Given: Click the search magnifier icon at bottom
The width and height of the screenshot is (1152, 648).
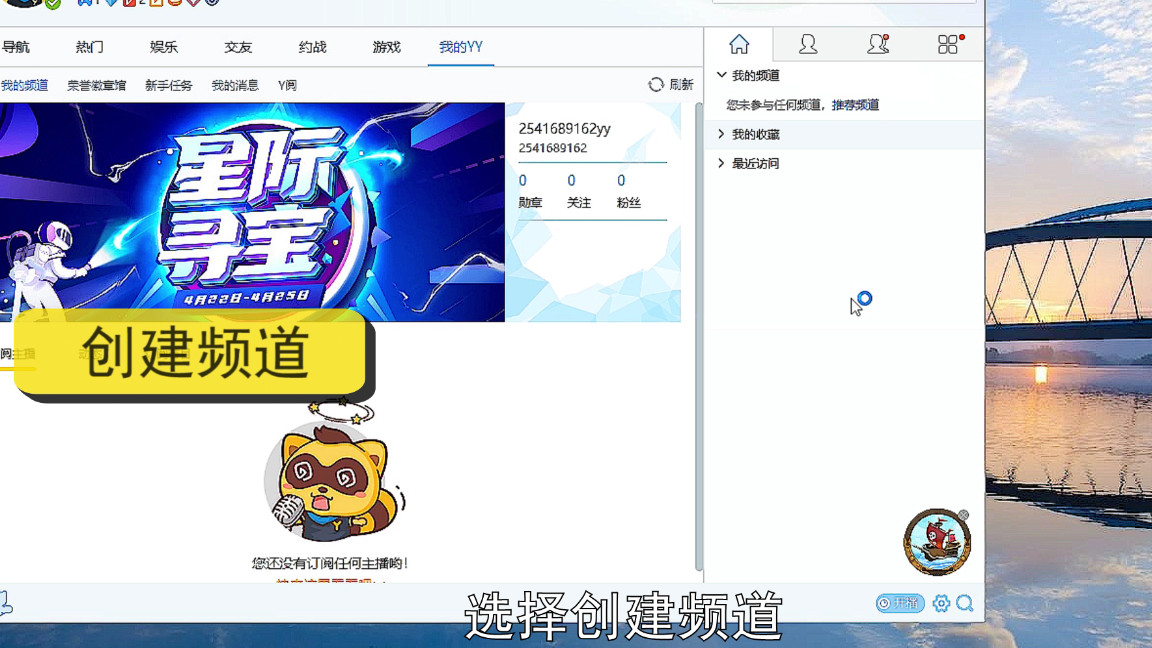Looking at the screenshot, I should pos(965,603).
